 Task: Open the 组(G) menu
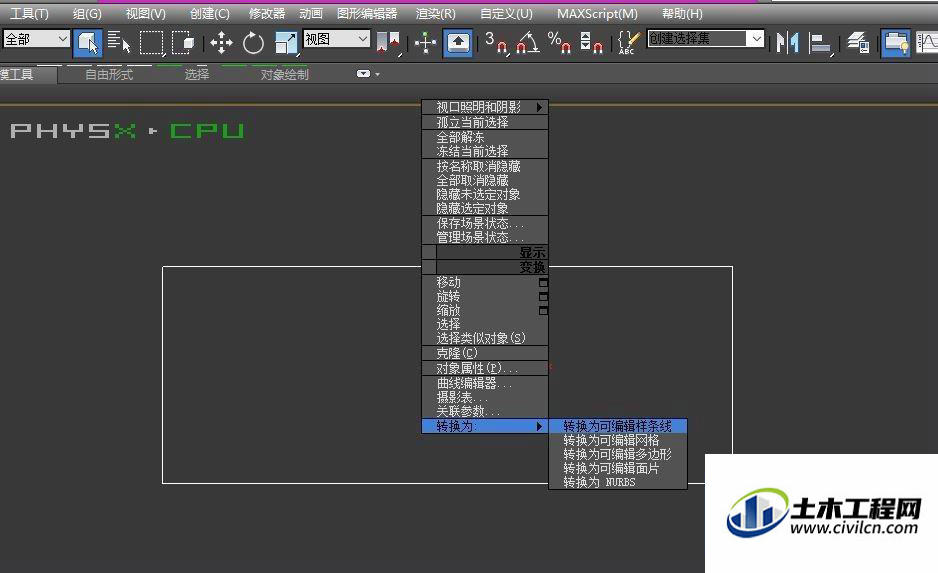pyautogui.click(x=87, y=13)
